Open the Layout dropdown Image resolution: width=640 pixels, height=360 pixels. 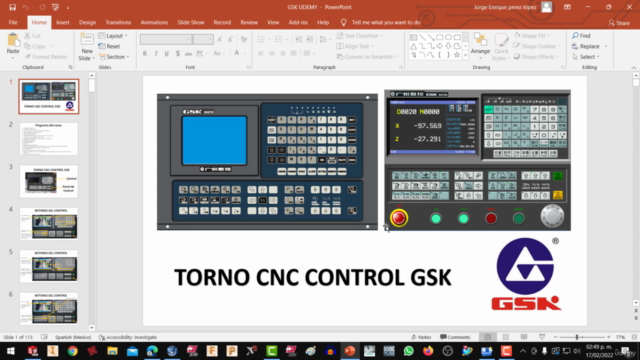pos(113,36)
